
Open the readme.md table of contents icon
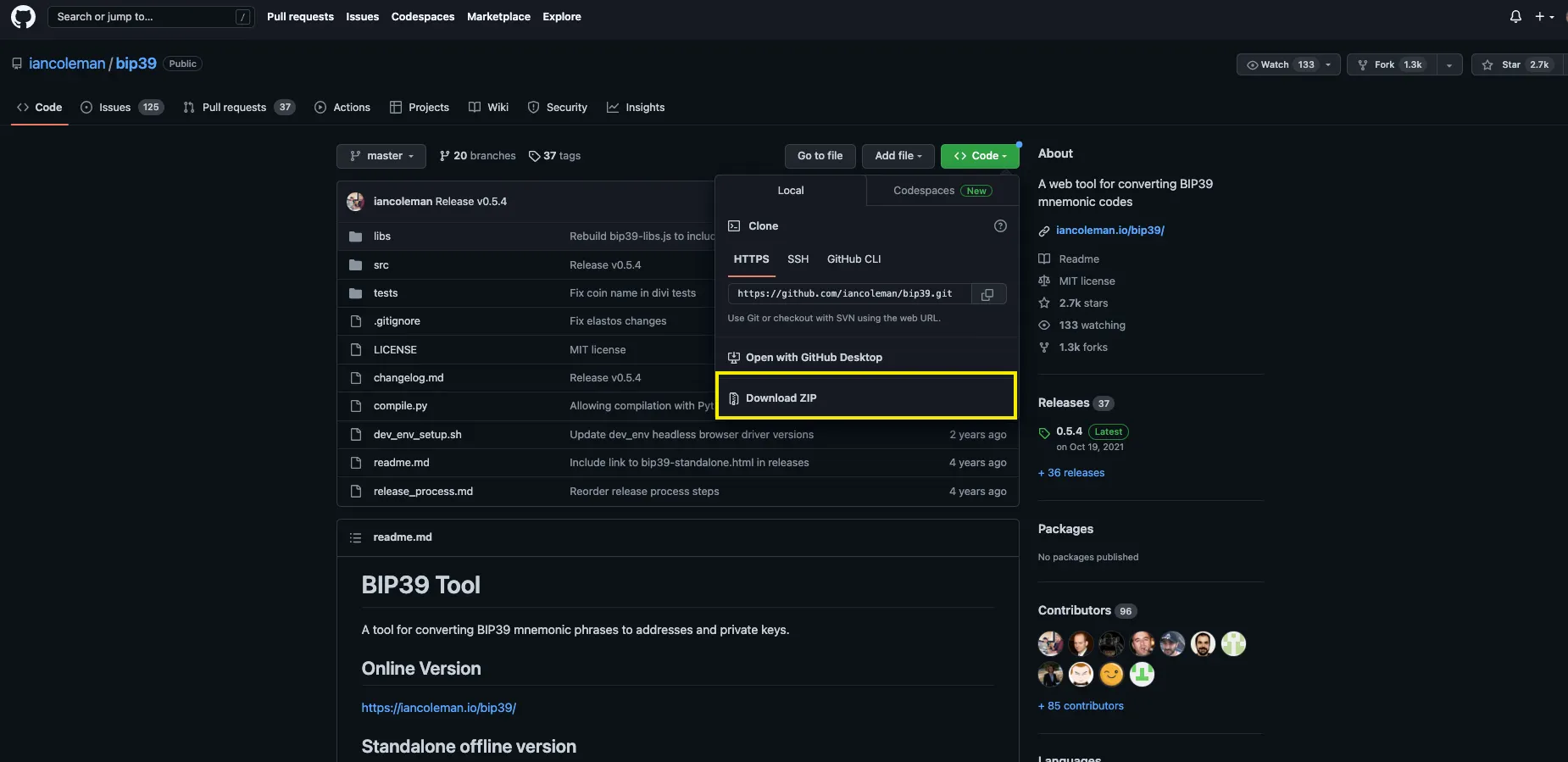point(356,537)
